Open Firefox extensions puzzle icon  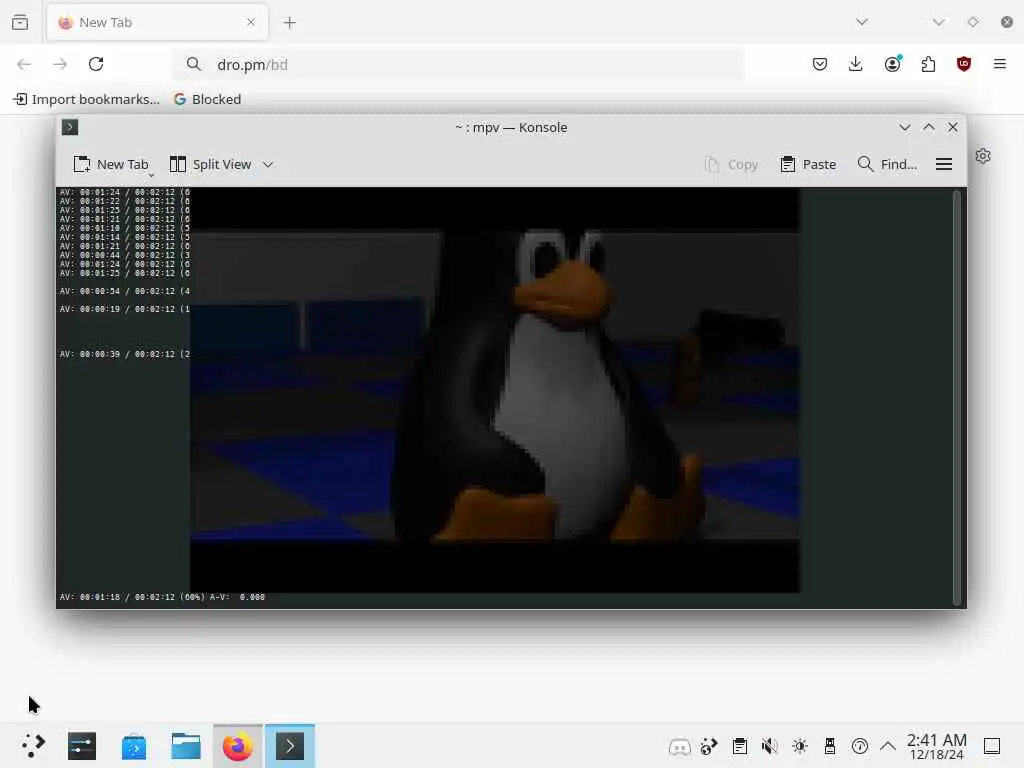pyautogui.click(x=928, y=64)
